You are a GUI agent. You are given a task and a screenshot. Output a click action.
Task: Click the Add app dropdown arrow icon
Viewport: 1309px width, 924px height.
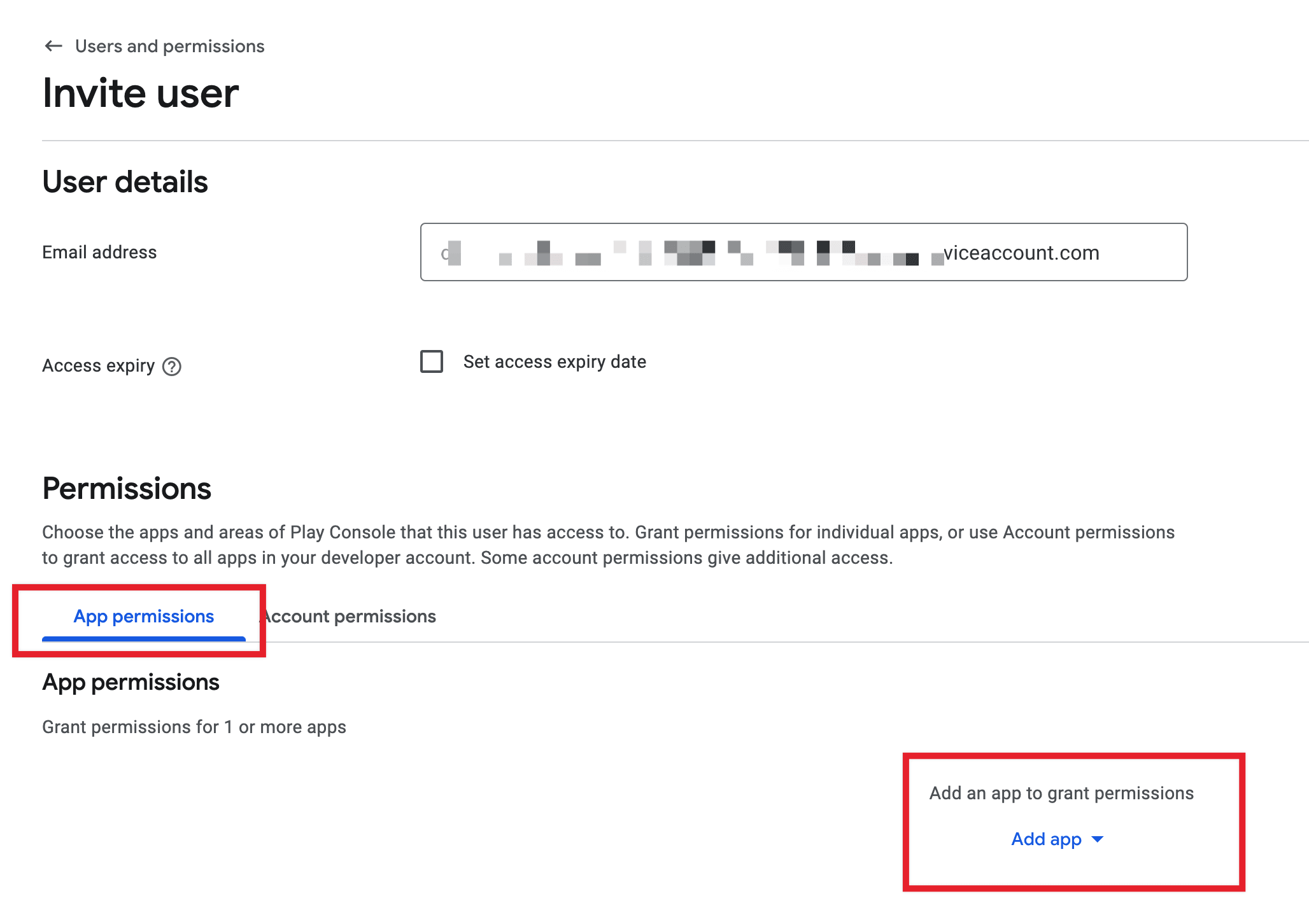pyautogui.click(x=1098, y=839)
